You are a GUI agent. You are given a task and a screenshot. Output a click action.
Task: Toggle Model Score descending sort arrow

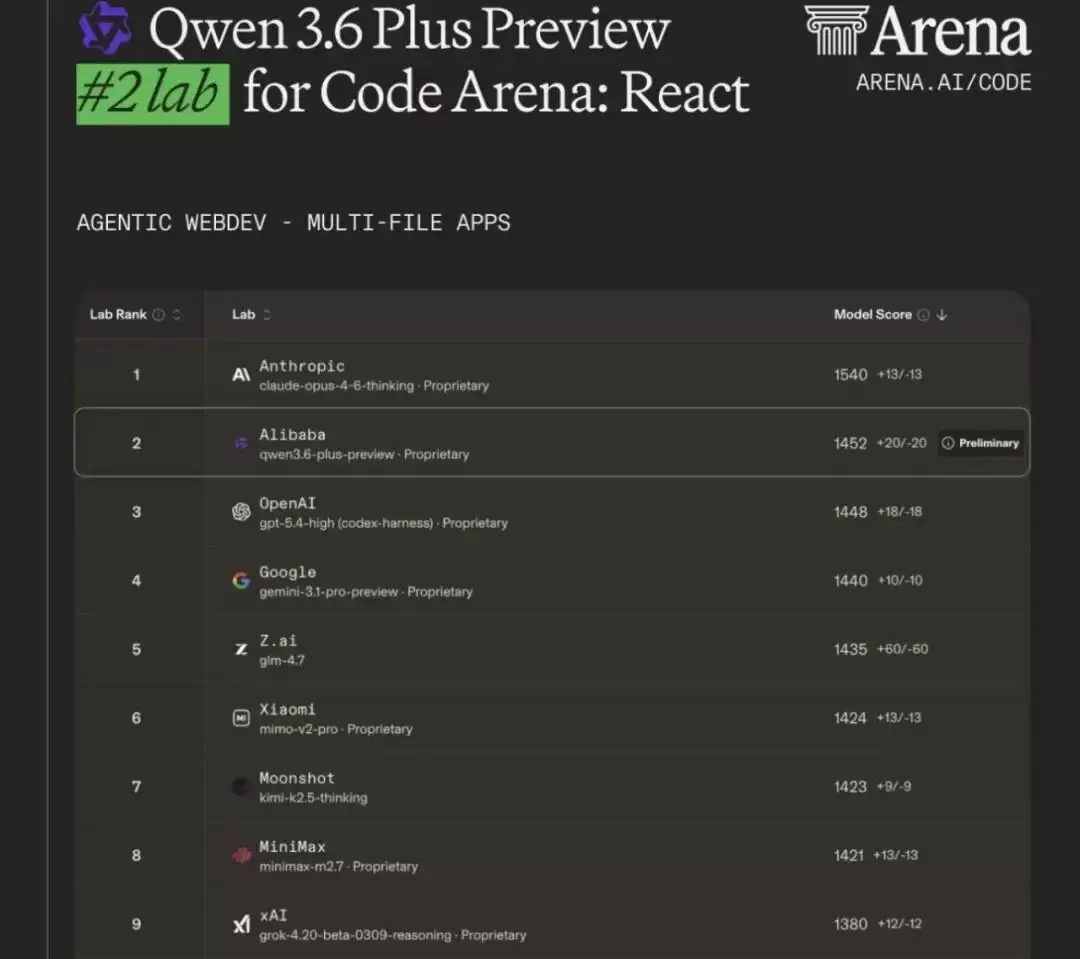click(x=942, y=315)
